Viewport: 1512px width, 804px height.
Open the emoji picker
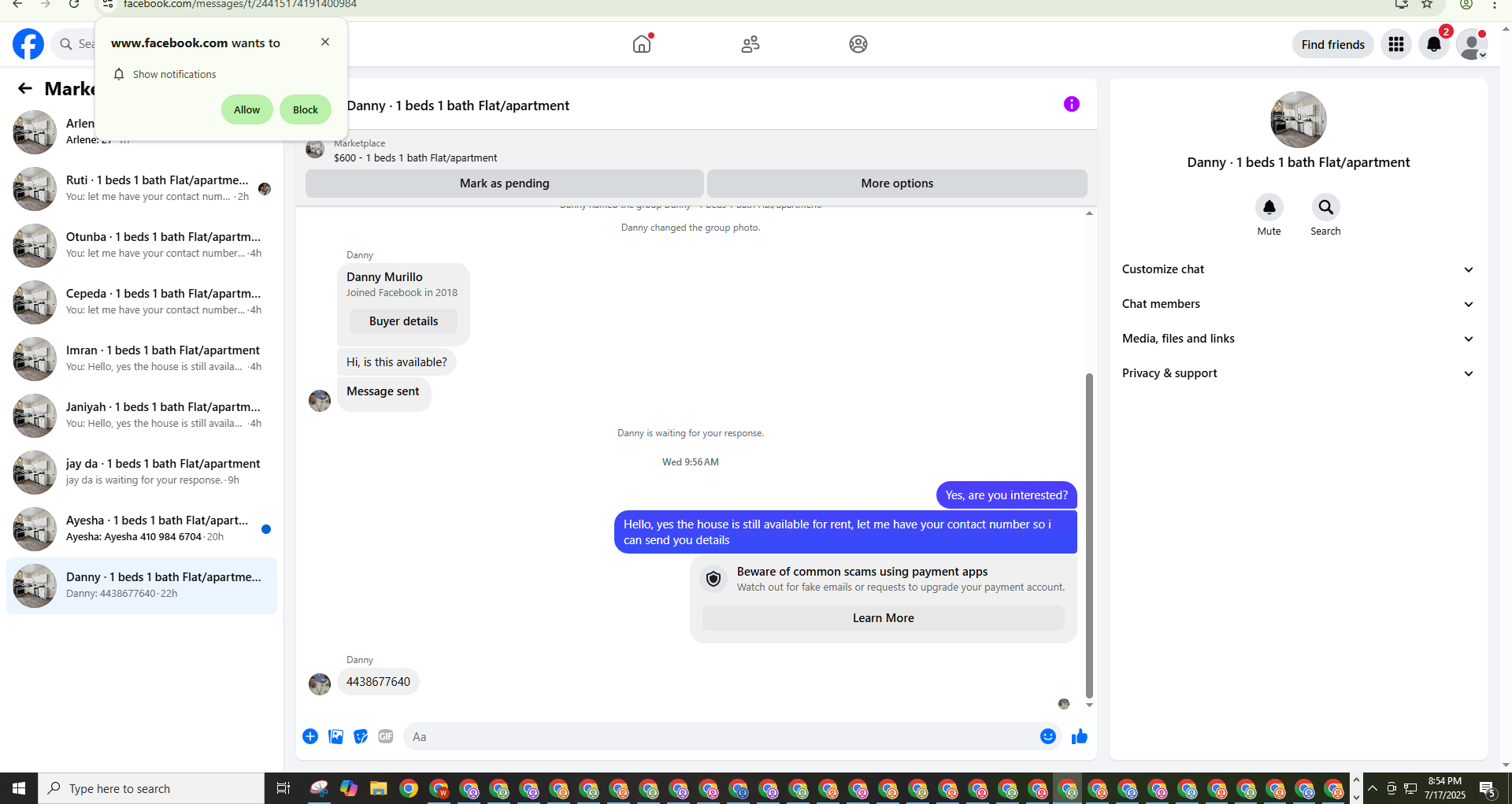point(1047,736)
